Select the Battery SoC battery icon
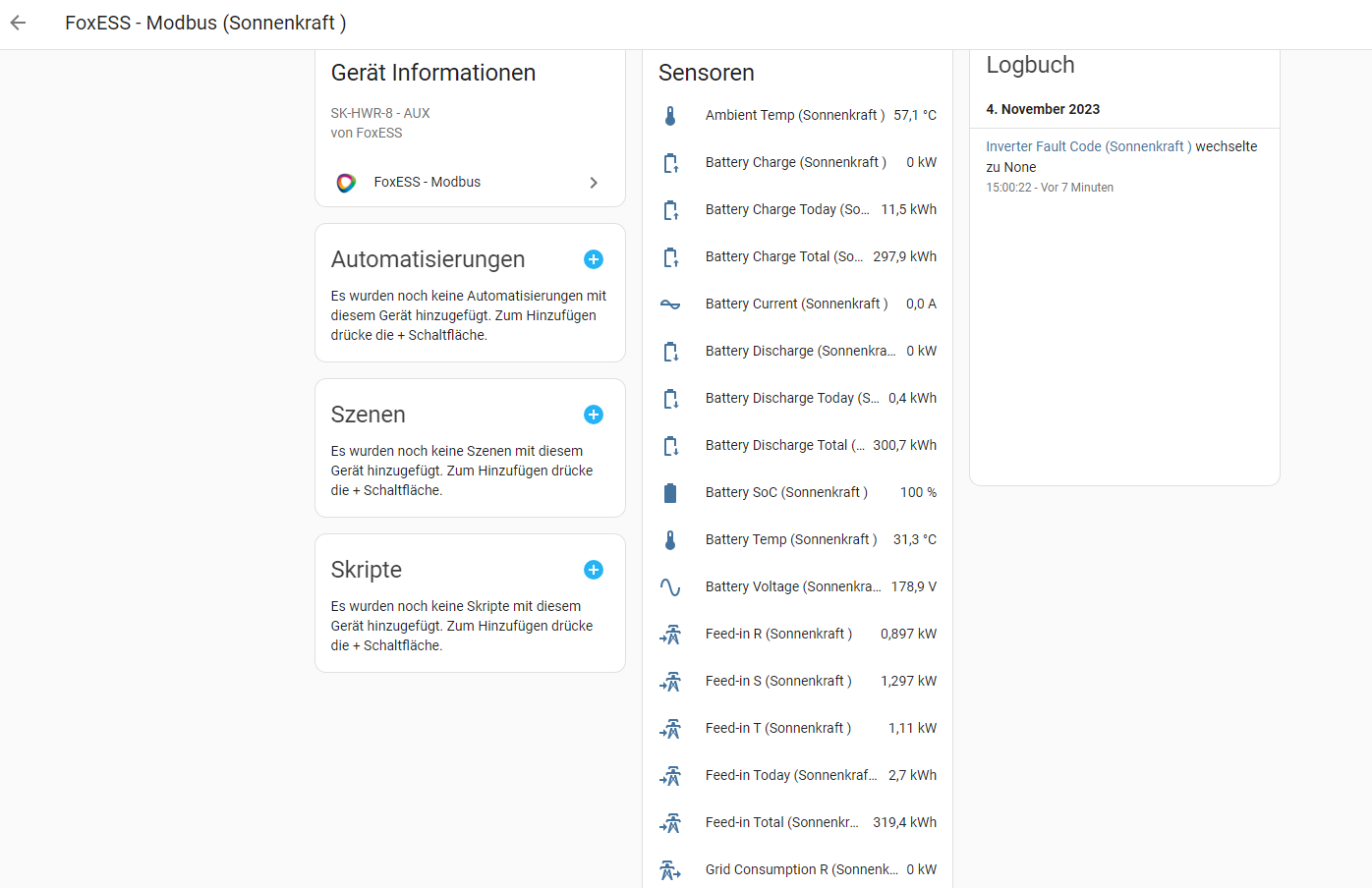Screen dimensions: 1372x888 click(670, 492)
